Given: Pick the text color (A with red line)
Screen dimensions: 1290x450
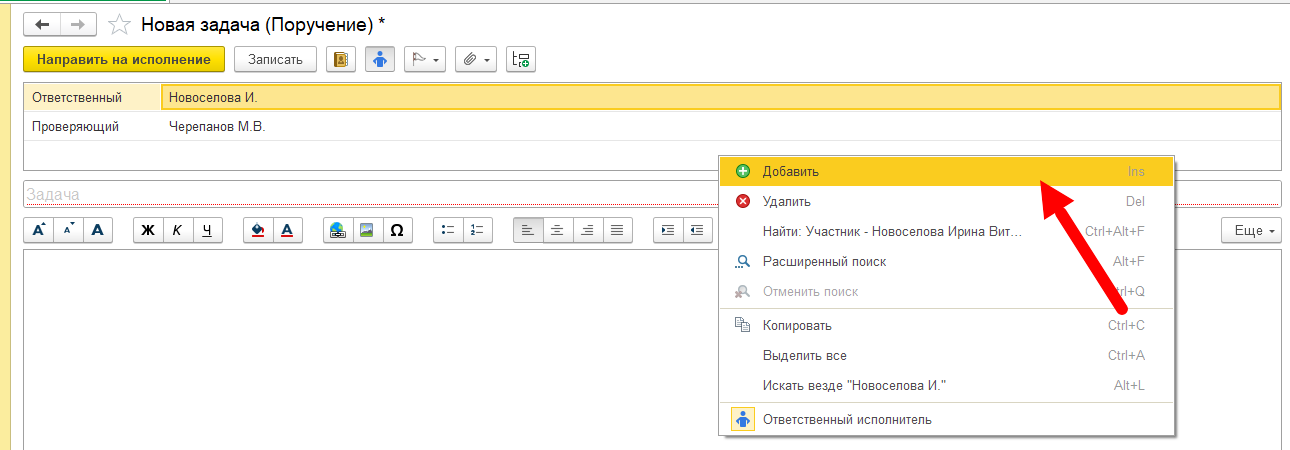Looking at the screenshot, I should coord(287,230).
